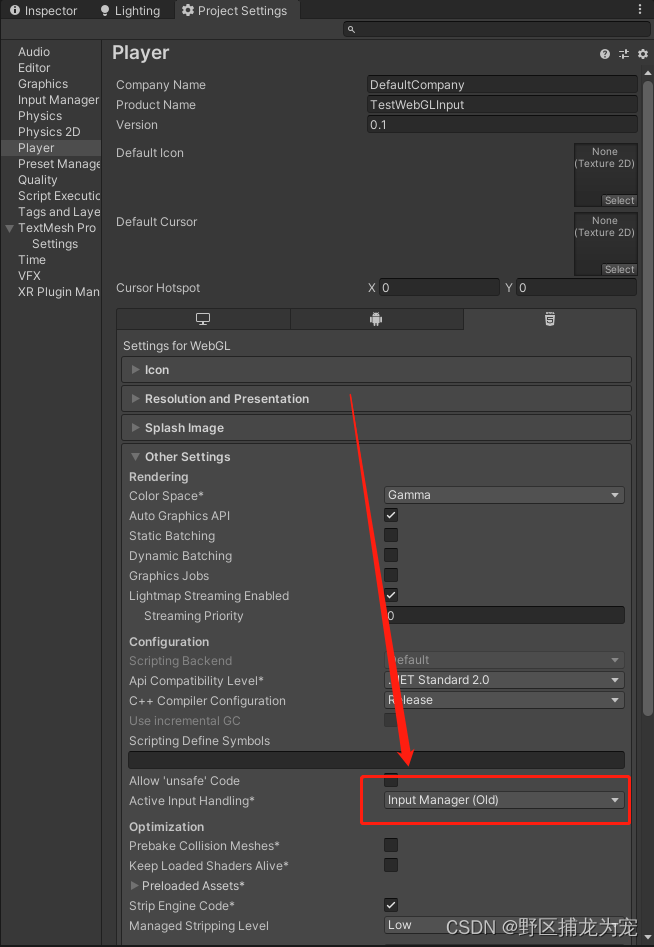Open the Active Input Handling dropdown
Viewport: 654px width, 947px height.
pyautogui.click(x=503, y=800)
